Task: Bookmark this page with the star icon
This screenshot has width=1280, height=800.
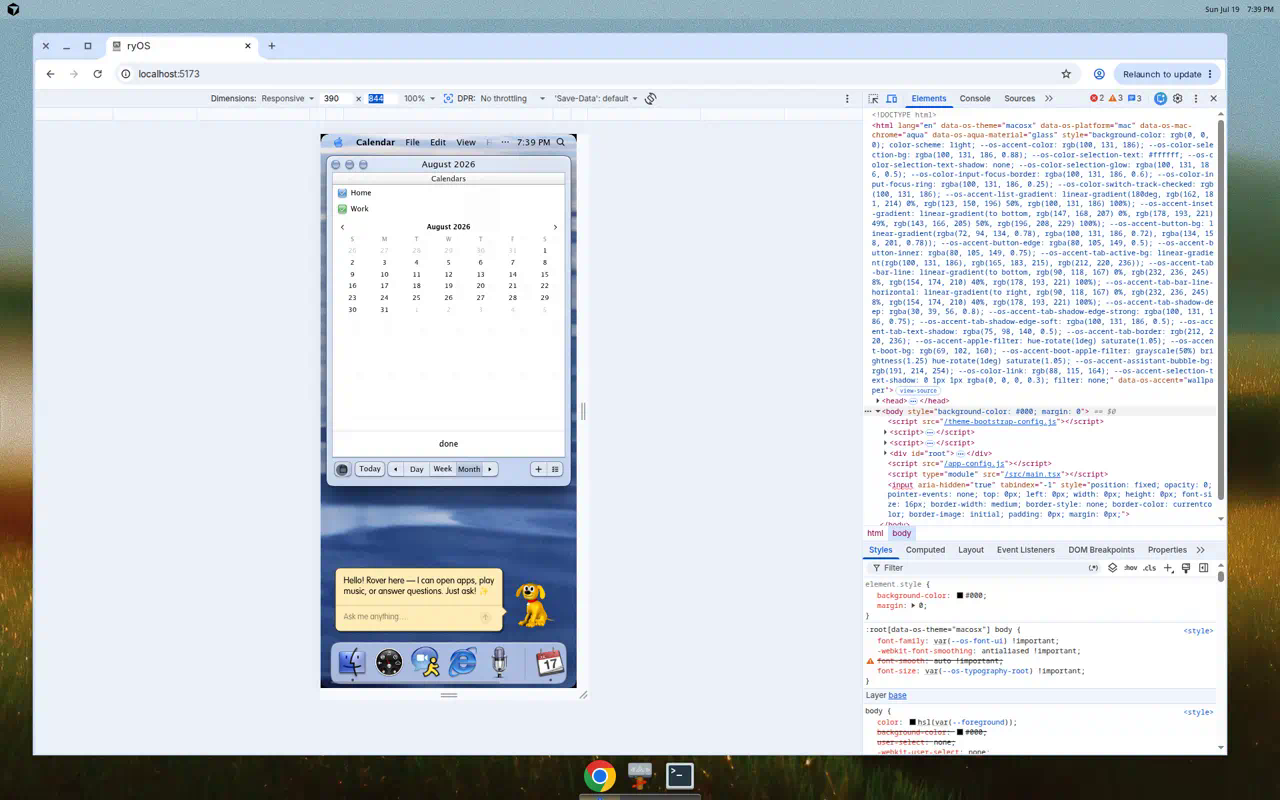Action: pyautogui.click(x=1066, y=74)
